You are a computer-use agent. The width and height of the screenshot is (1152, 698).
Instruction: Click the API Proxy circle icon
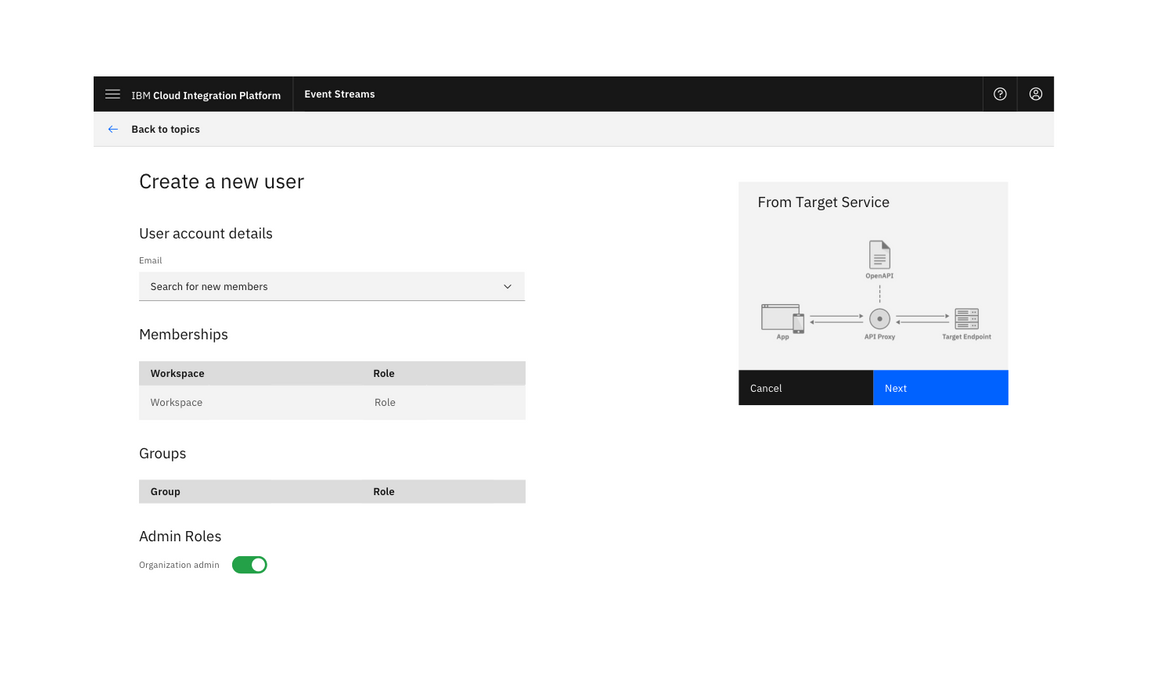(x=879, y=319)
